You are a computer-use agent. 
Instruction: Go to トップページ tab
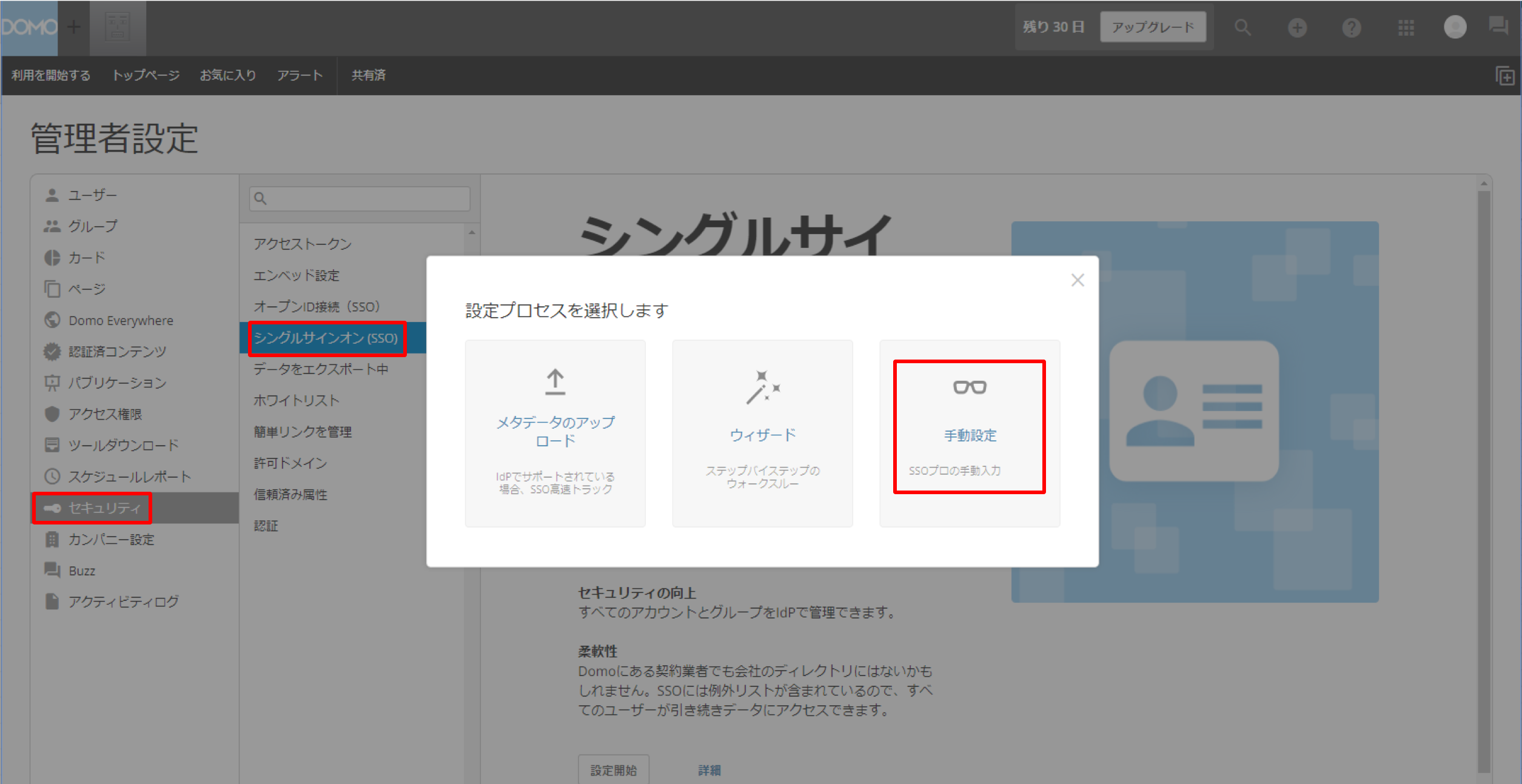146,75
